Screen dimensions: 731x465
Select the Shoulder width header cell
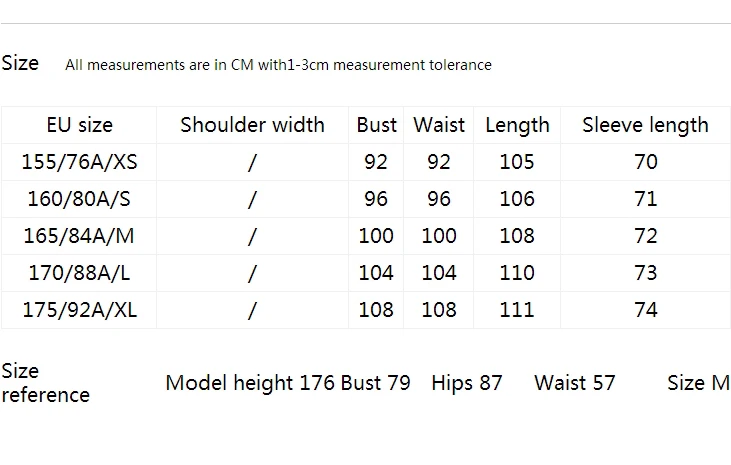(252, 125)
